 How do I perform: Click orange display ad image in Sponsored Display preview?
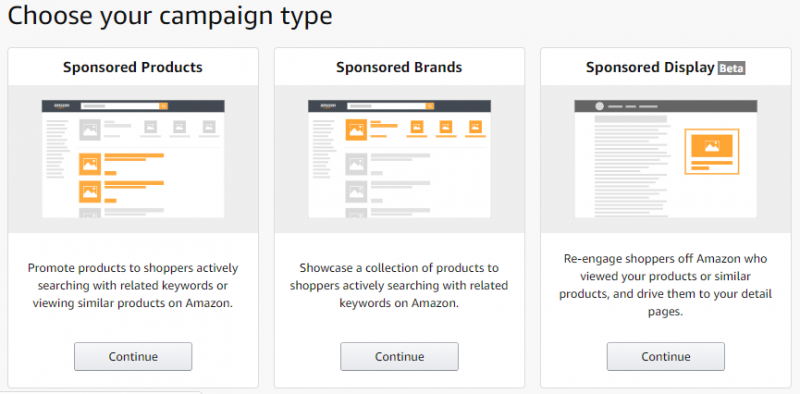[712, 146]
